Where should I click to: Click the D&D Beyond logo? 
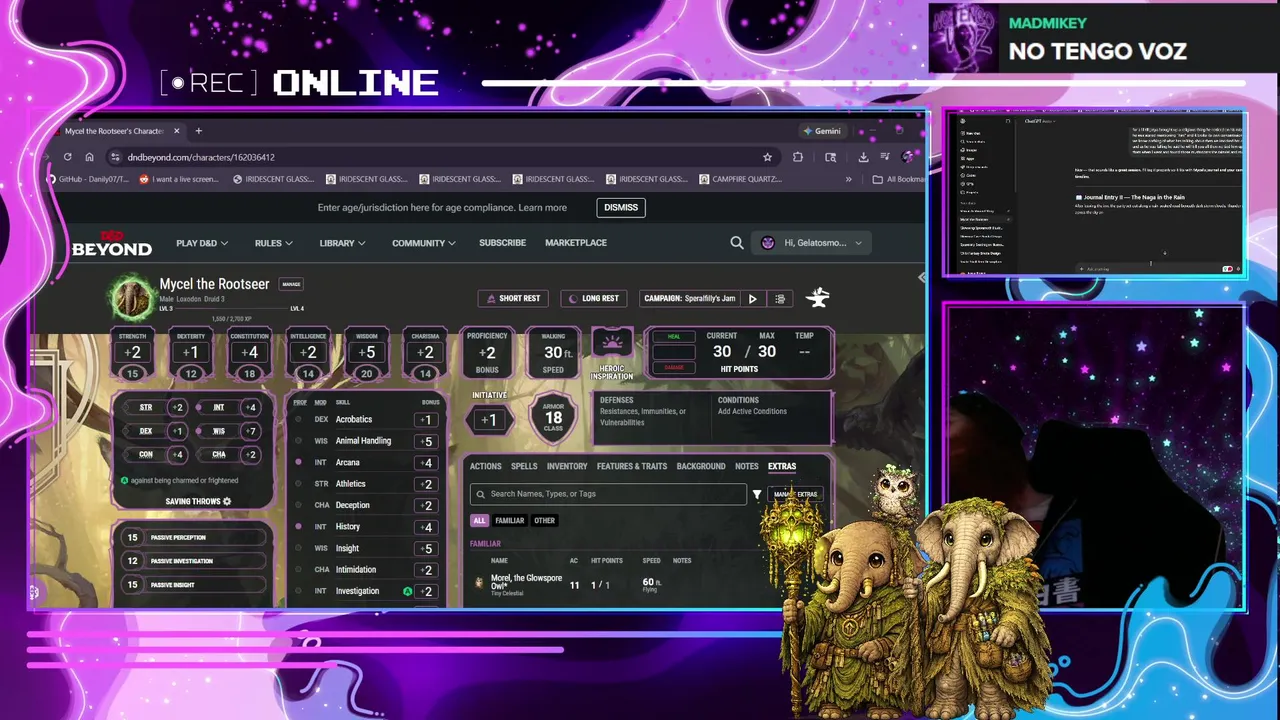pyautogui.click(x=111, y=244)
